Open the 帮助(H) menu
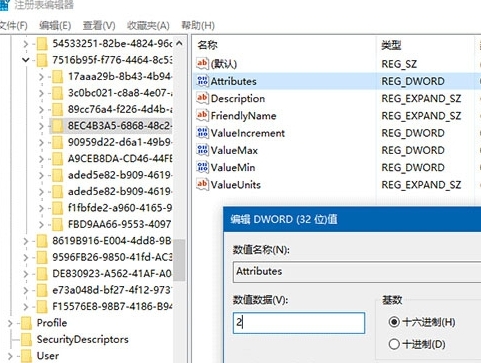 pos(198,26)
